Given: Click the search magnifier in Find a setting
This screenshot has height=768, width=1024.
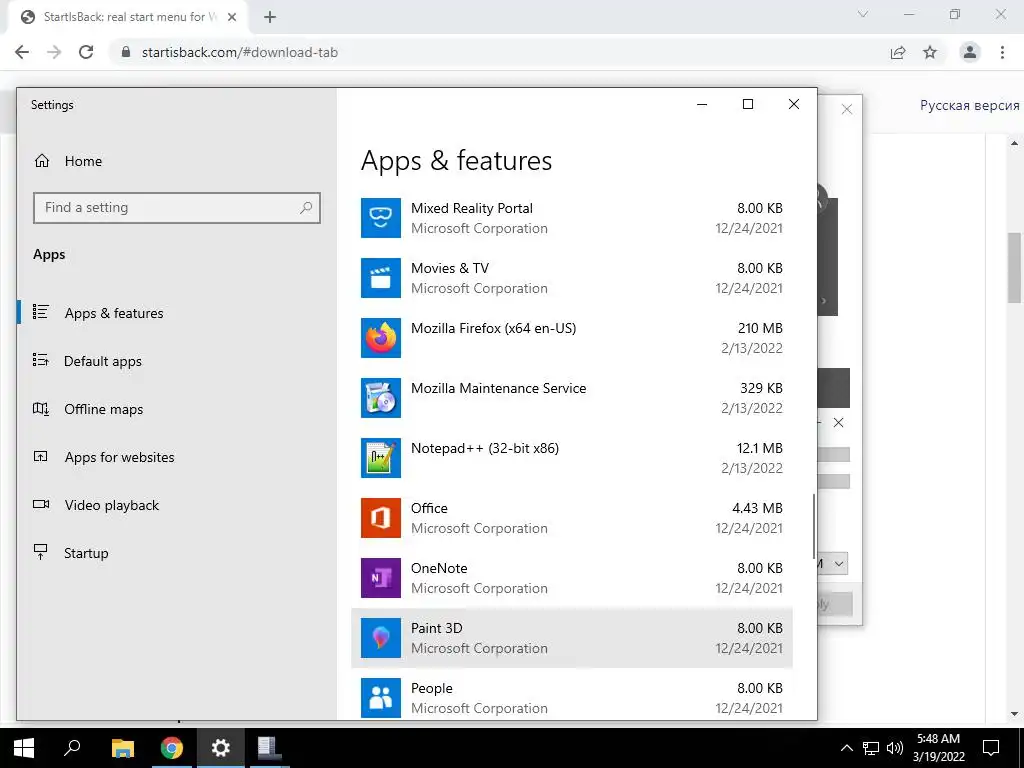Looking at the screenshot, I should [x=306, y=208].
